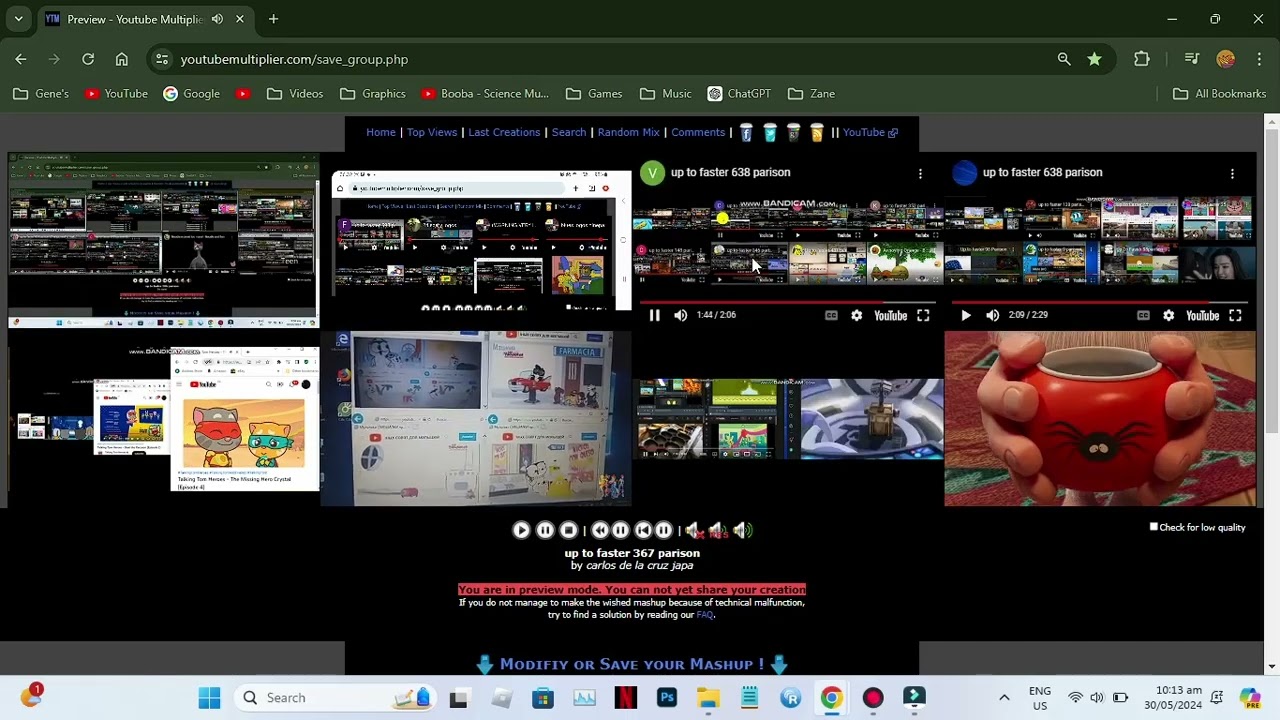
Task: Click the red spider cup video
Action: coord(1100,419)
